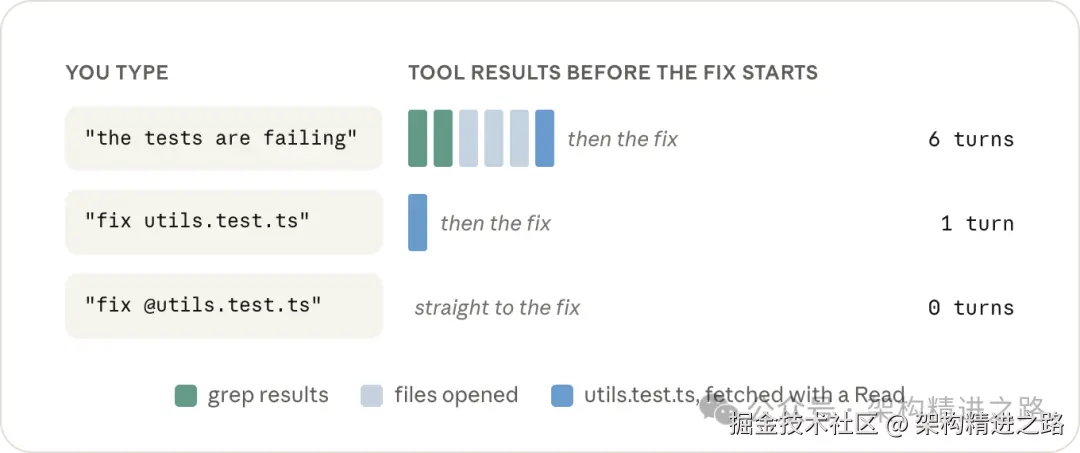Click the "grep results" legend label
Image resolution: width=1080 pixels, height=453 pixels.
[269, 395]
